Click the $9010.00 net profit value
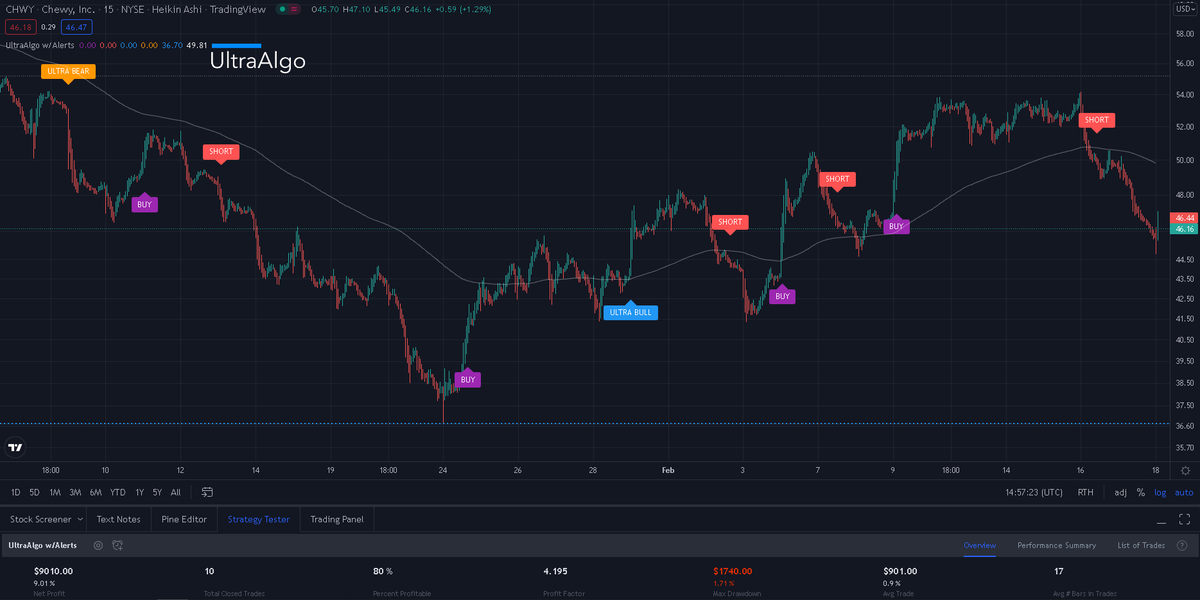The width and height of the screenshot is (1200, 600). [53, 572]
